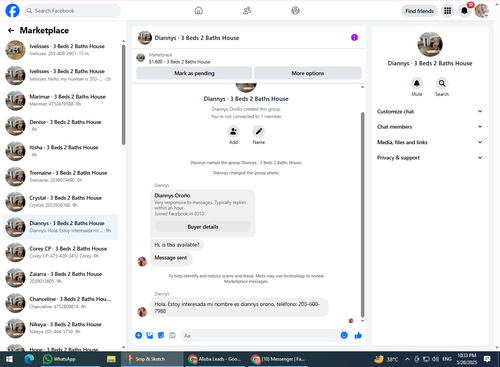
Task: Click the Aa message input field
Action: pos(260,335)
